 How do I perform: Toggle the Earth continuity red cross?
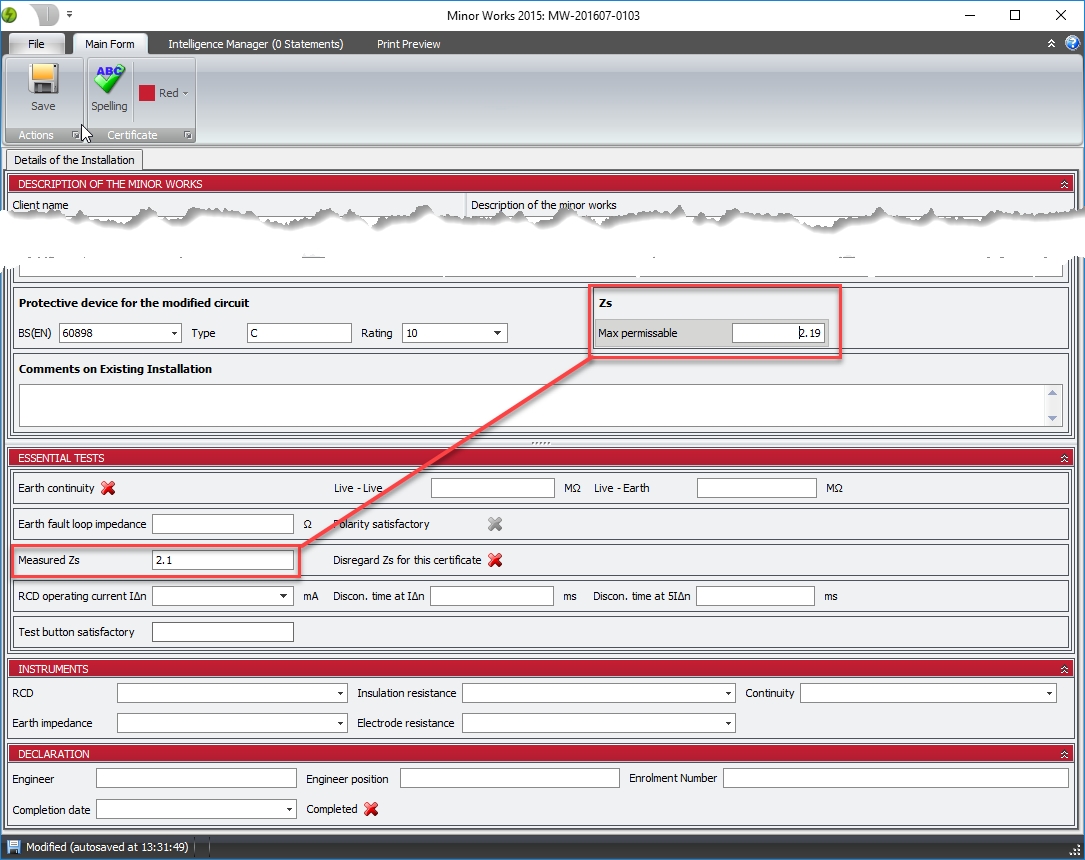click(x=109, y=488)
